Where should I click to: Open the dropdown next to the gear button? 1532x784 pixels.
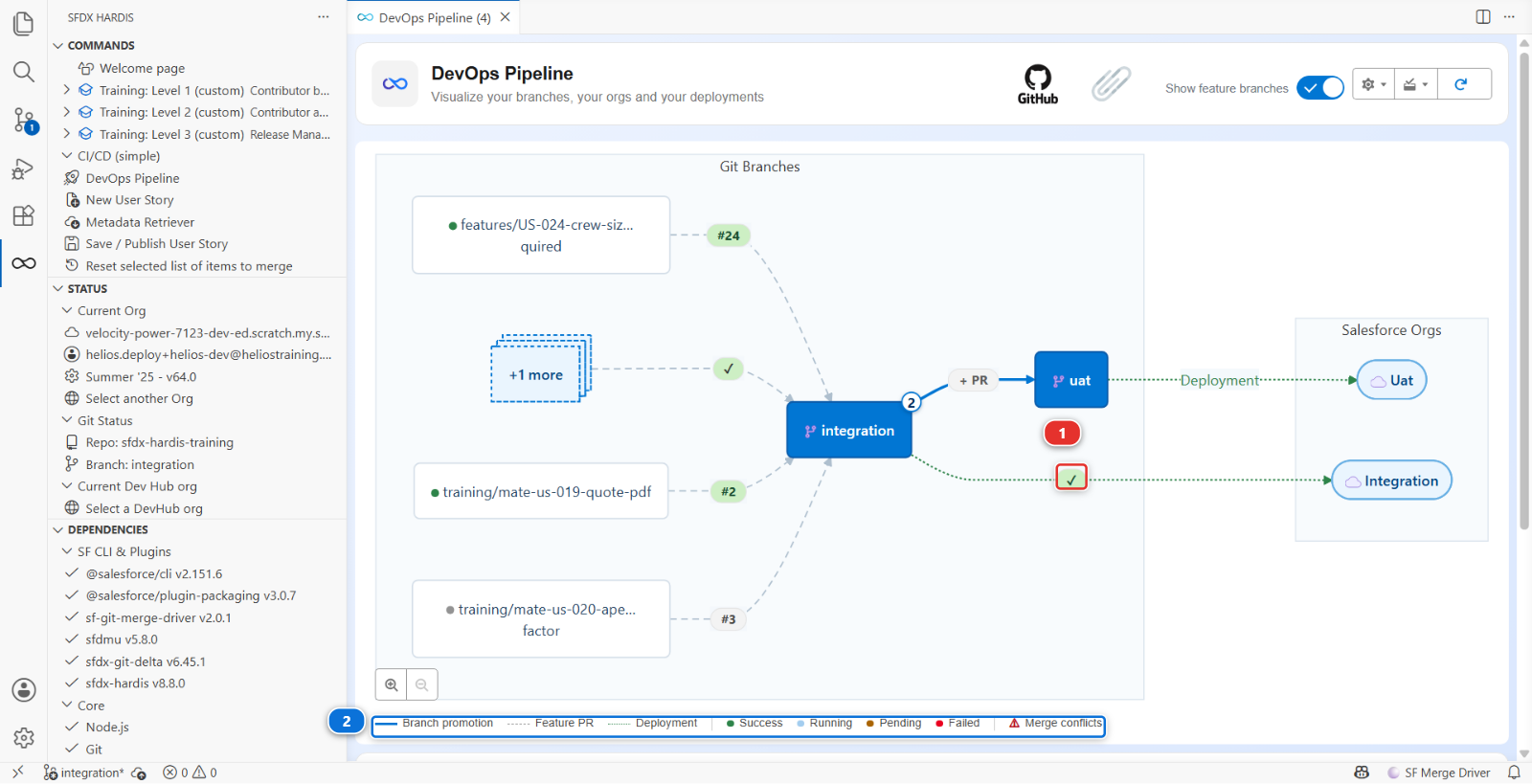(x=1415, y=84)
